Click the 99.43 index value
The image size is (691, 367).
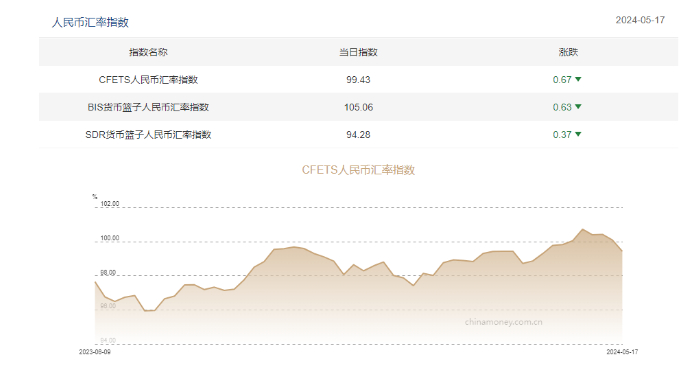click(358, 80)
